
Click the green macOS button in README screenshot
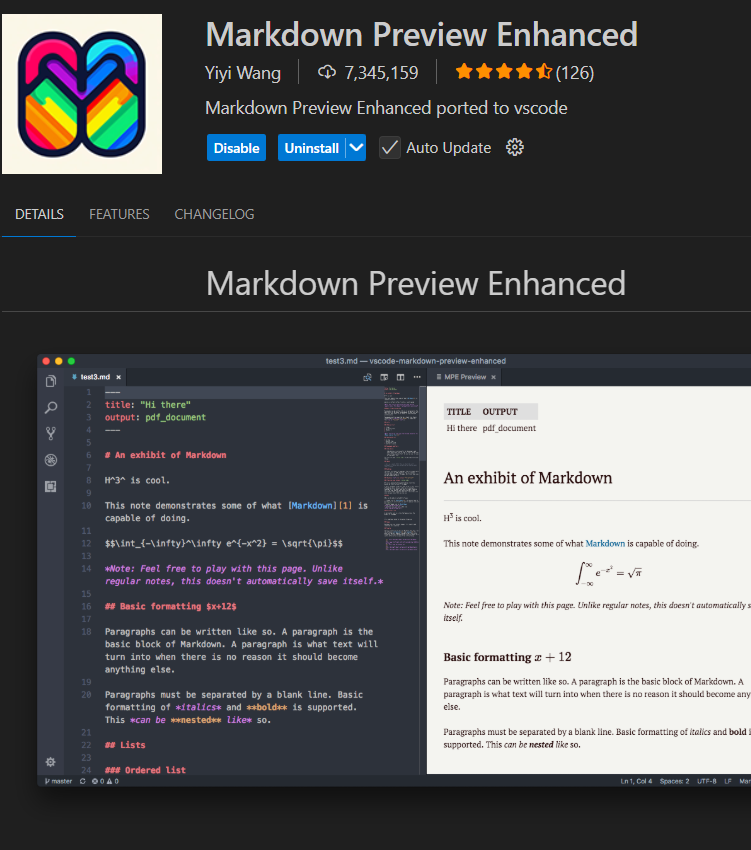tap(71, 361)
